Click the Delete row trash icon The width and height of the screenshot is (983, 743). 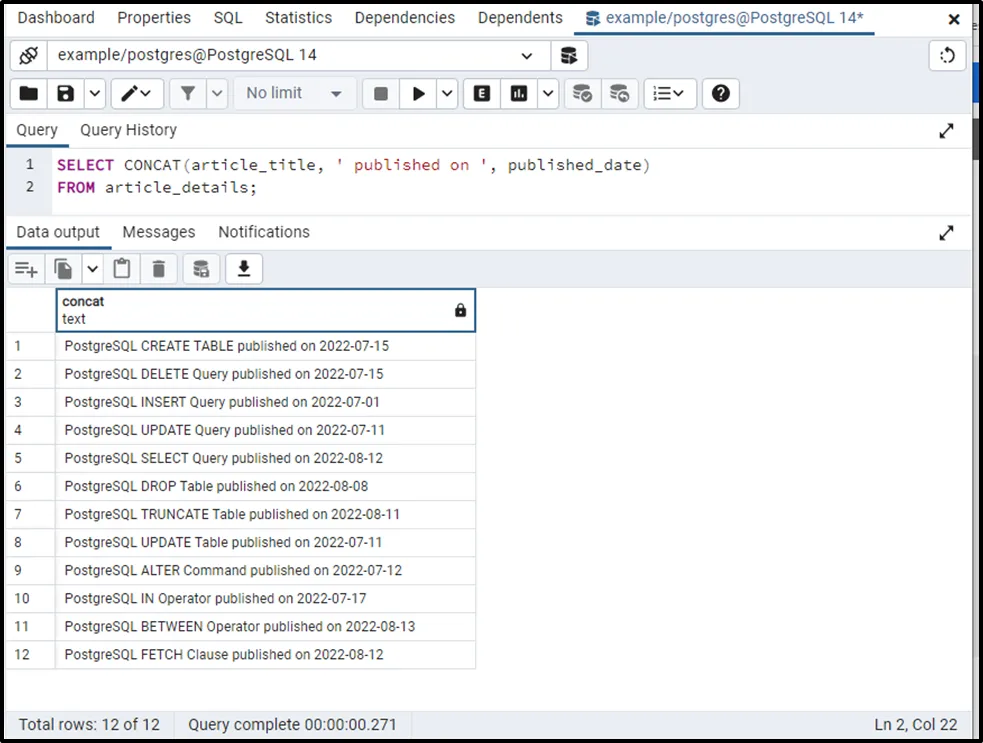point(158,268)
